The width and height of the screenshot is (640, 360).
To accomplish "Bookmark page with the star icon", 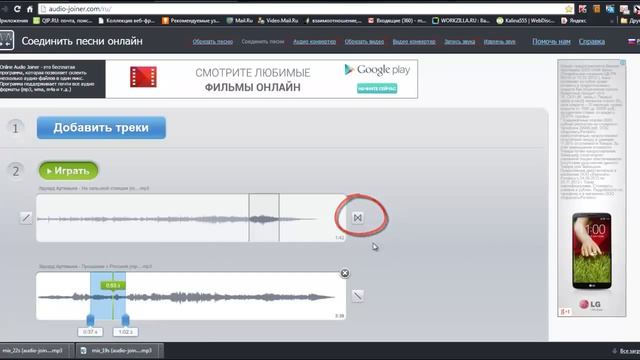I will click(569, 9).
